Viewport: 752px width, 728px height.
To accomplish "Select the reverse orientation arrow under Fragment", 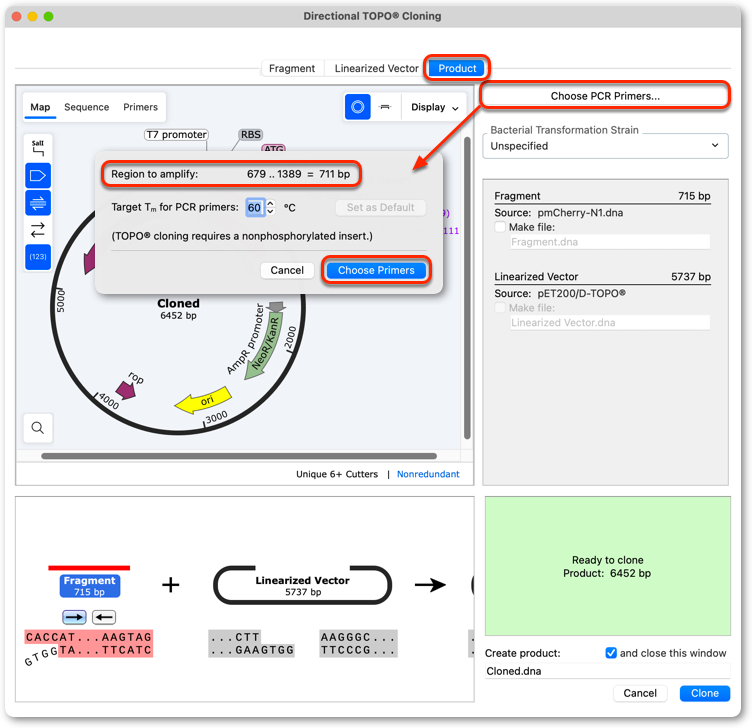I will tap(104, 617).
